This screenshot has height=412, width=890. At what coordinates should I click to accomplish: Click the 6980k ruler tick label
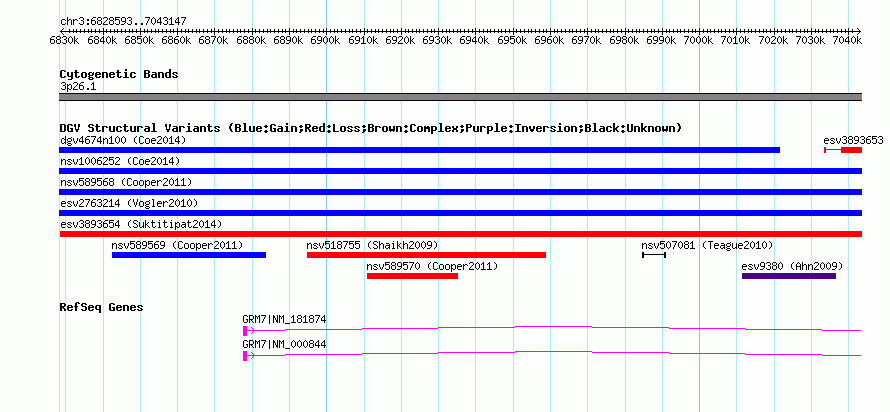(x=624, y=40)
